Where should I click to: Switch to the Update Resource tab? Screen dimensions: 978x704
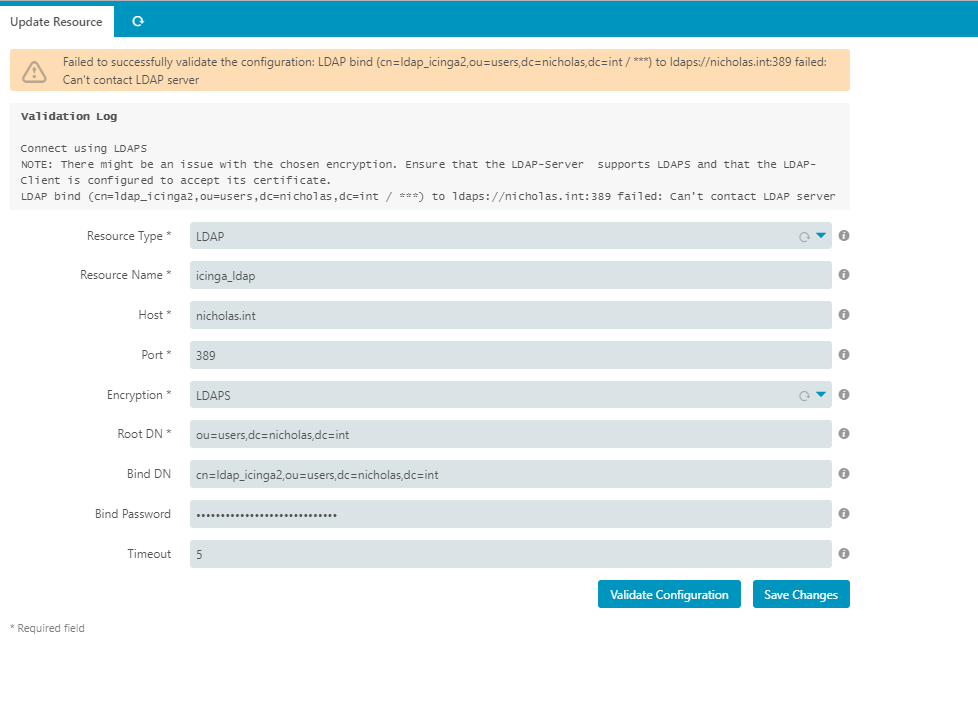[x=56, y=21]
